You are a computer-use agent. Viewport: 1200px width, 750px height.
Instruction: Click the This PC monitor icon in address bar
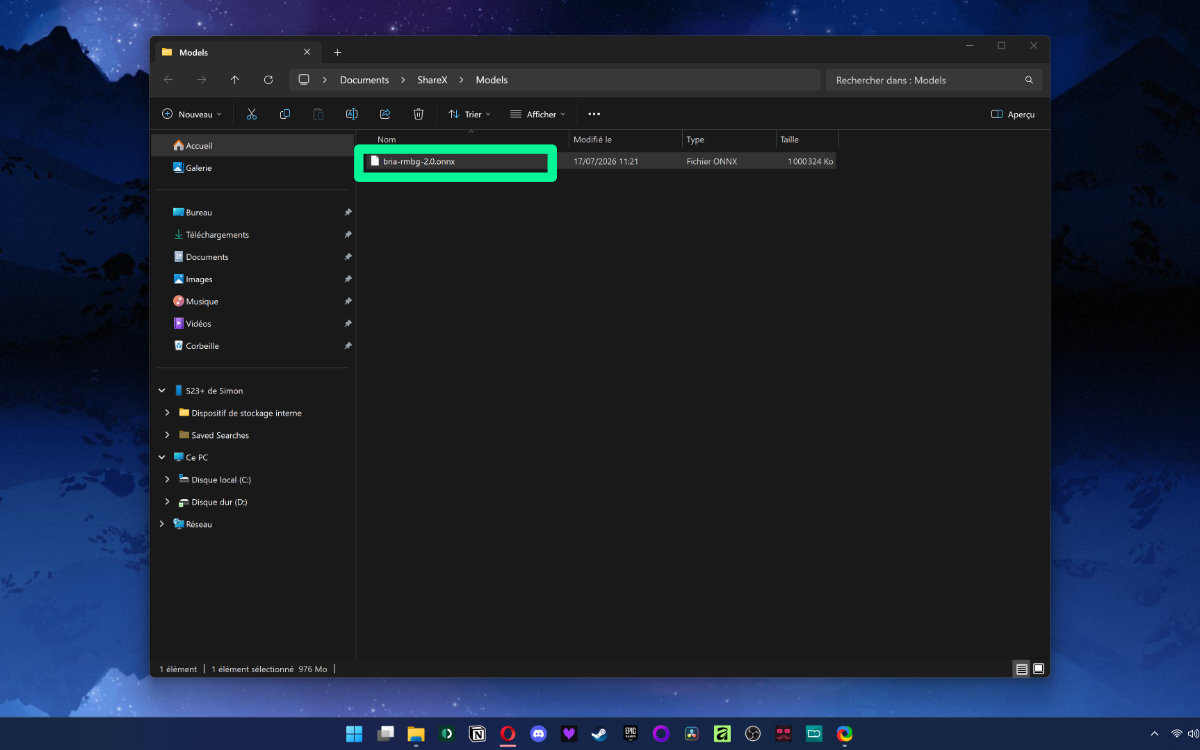point(304,80)
